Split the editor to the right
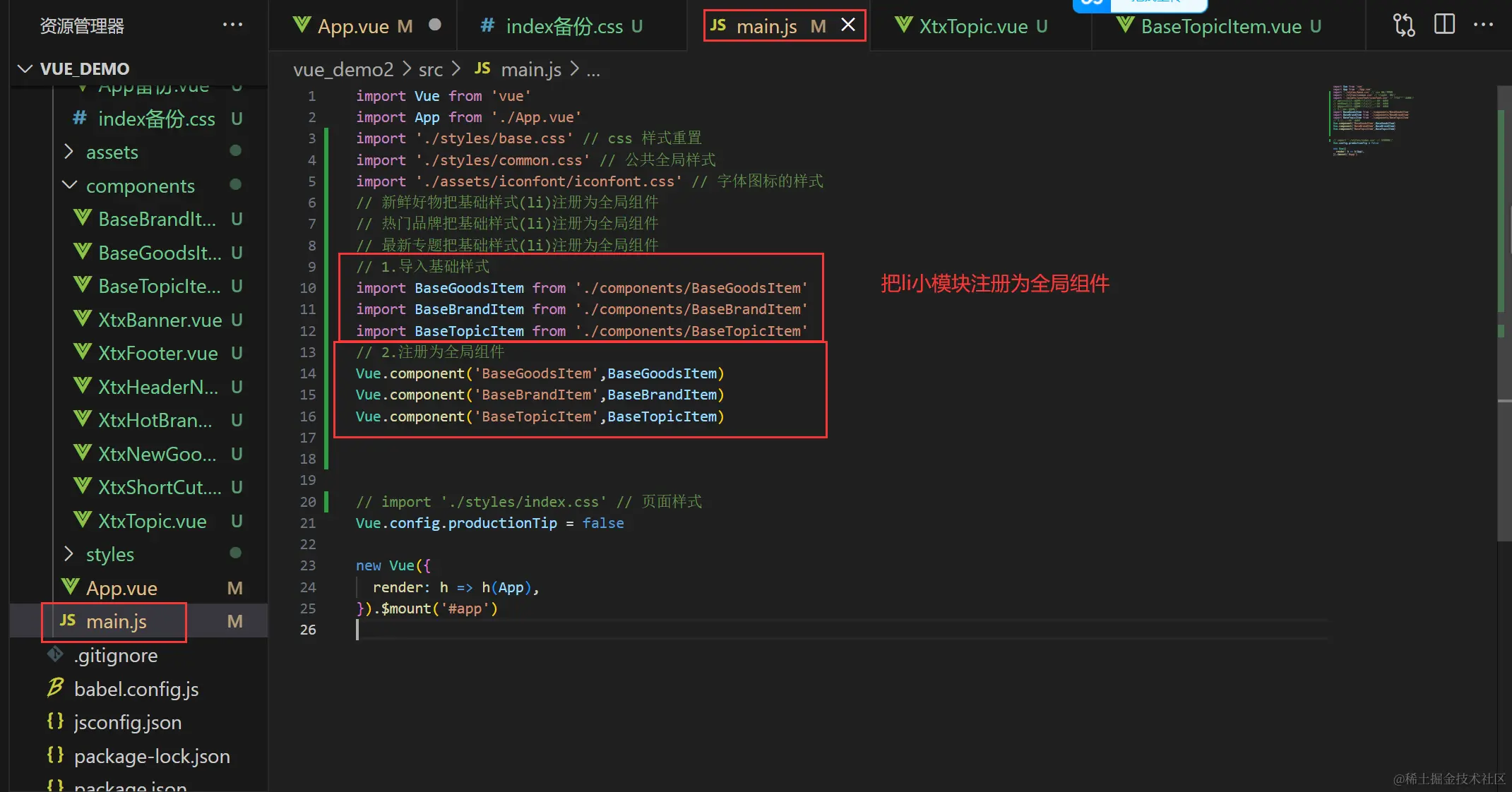Viewport: 1512px width, 792px height. (x=1444, y=25)
